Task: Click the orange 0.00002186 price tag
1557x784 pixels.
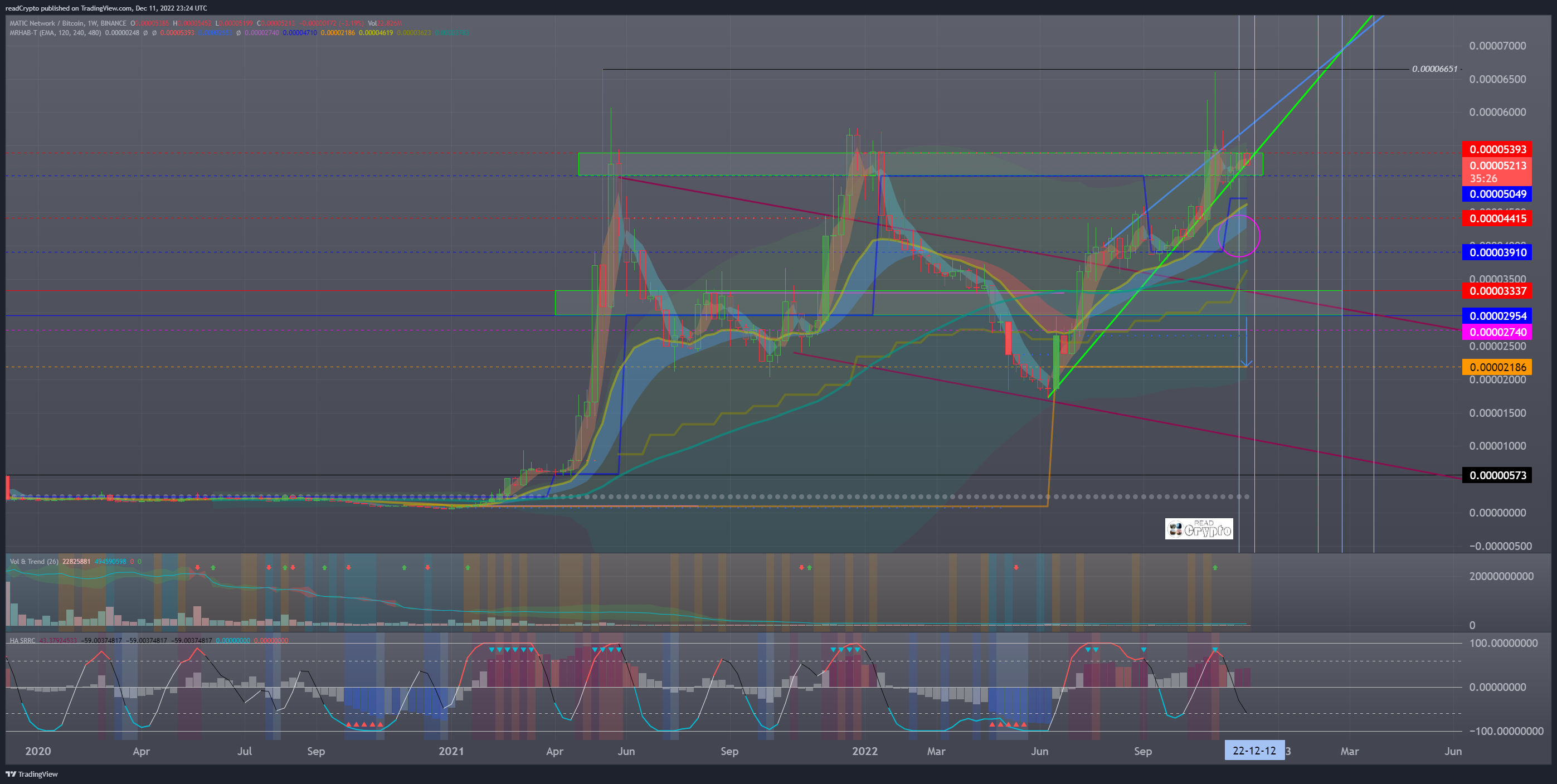Action: pos(1497,367)
